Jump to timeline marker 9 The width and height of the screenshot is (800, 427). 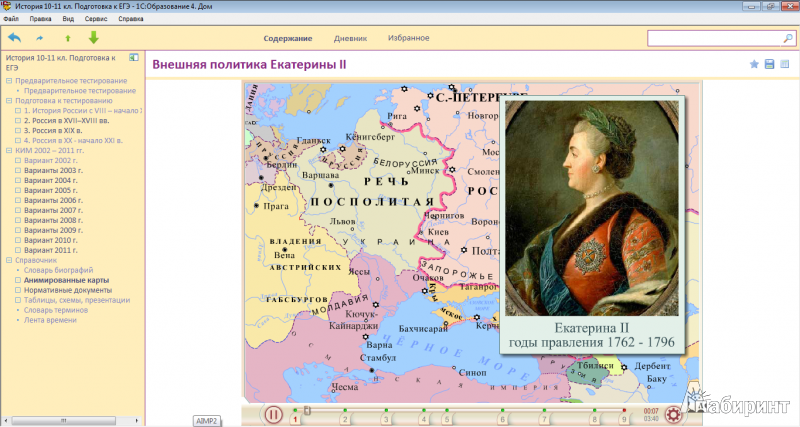623,419
